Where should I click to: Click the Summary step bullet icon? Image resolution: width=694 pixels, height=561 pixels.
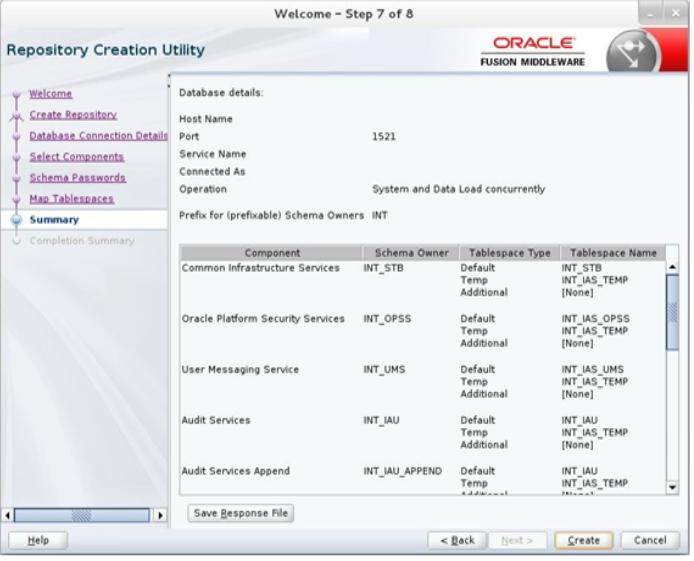click(16, 220)
